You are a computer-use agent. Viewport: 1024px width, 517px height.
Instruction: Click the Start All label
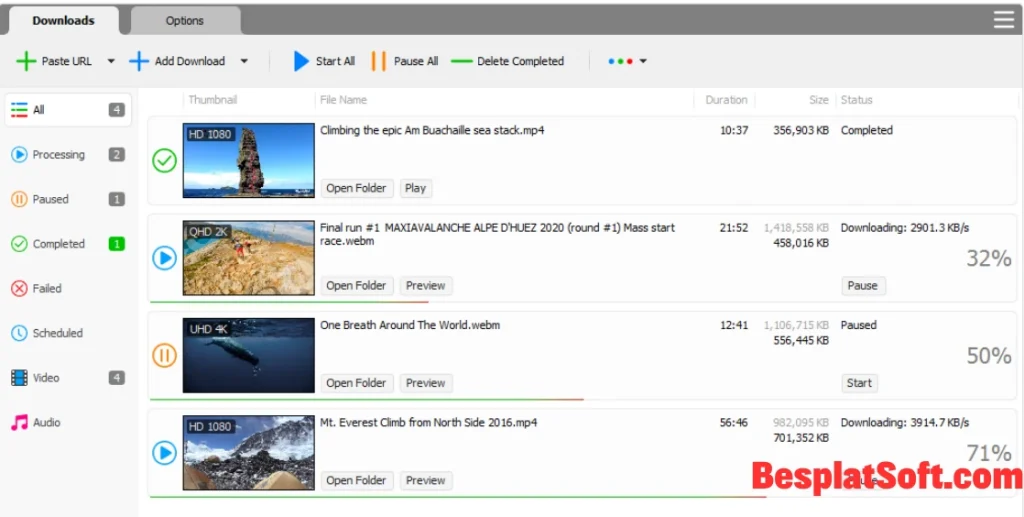click(335, 61)
